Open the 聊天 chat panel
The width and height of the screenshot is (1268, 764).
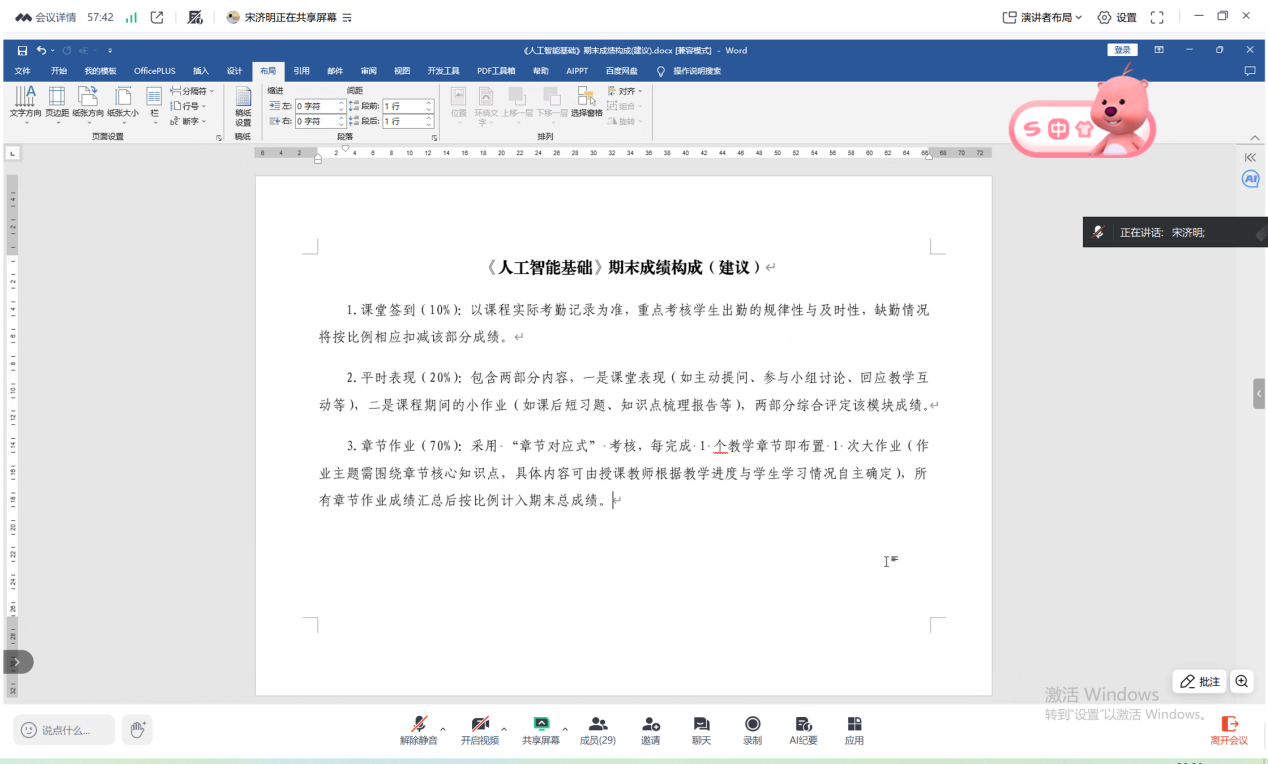[x=701, y=730]
